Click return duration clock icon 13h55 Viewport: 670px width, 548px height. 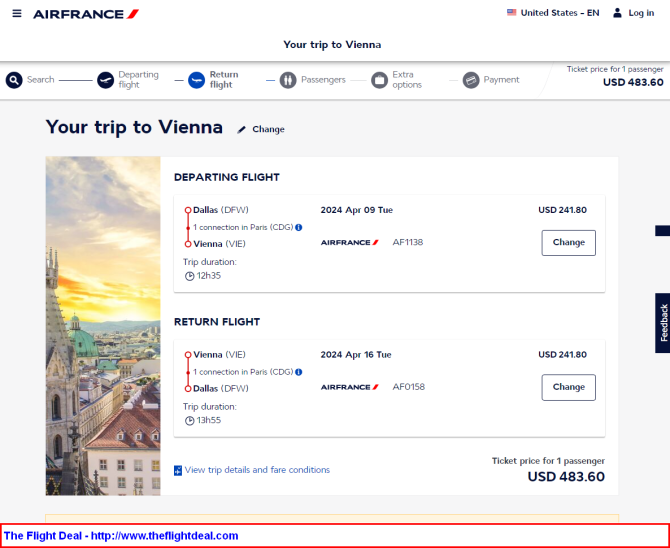pyautogui.click(x=189, y=421)
